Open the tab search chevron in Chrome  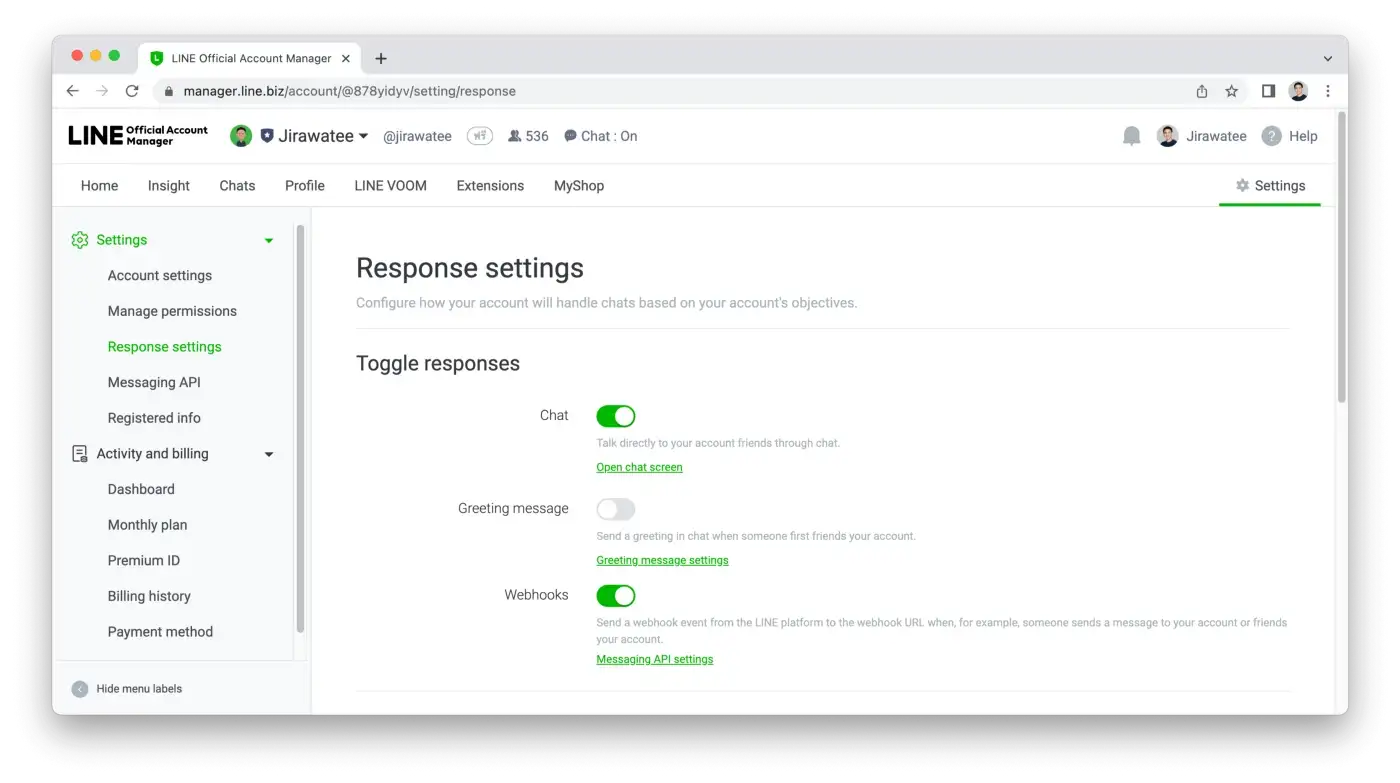(1328, 59)
